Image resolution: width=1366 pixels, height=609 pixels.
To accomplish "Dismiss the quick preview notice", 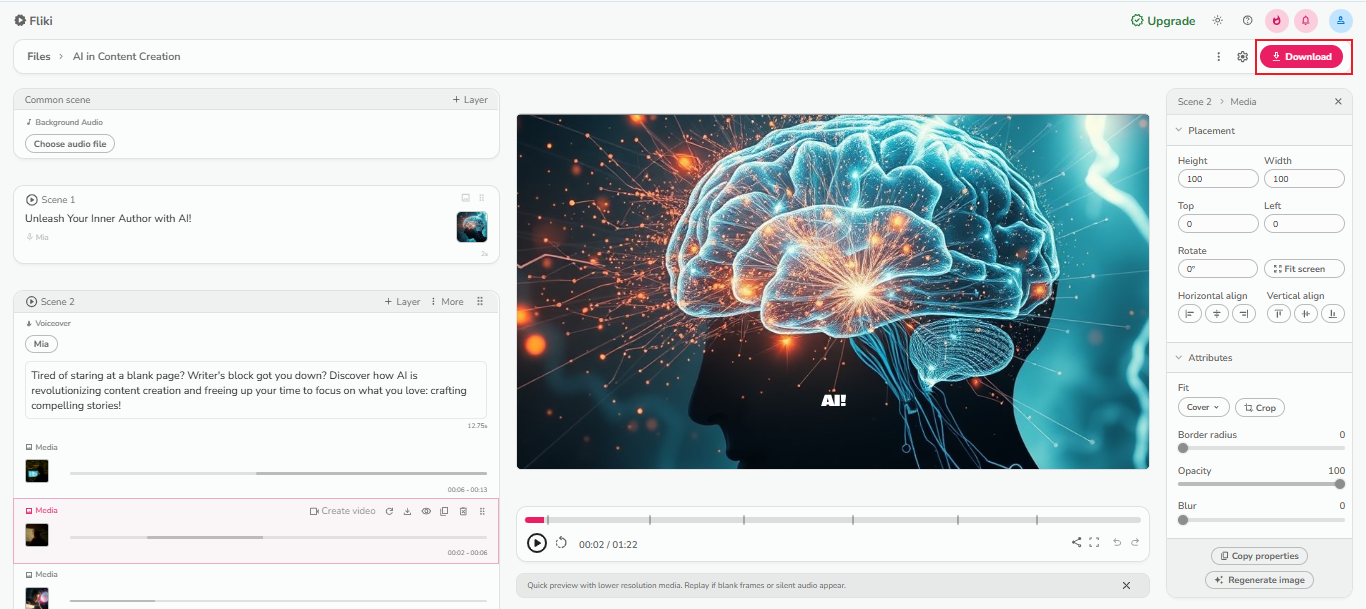I will [x=1126, y=585].
